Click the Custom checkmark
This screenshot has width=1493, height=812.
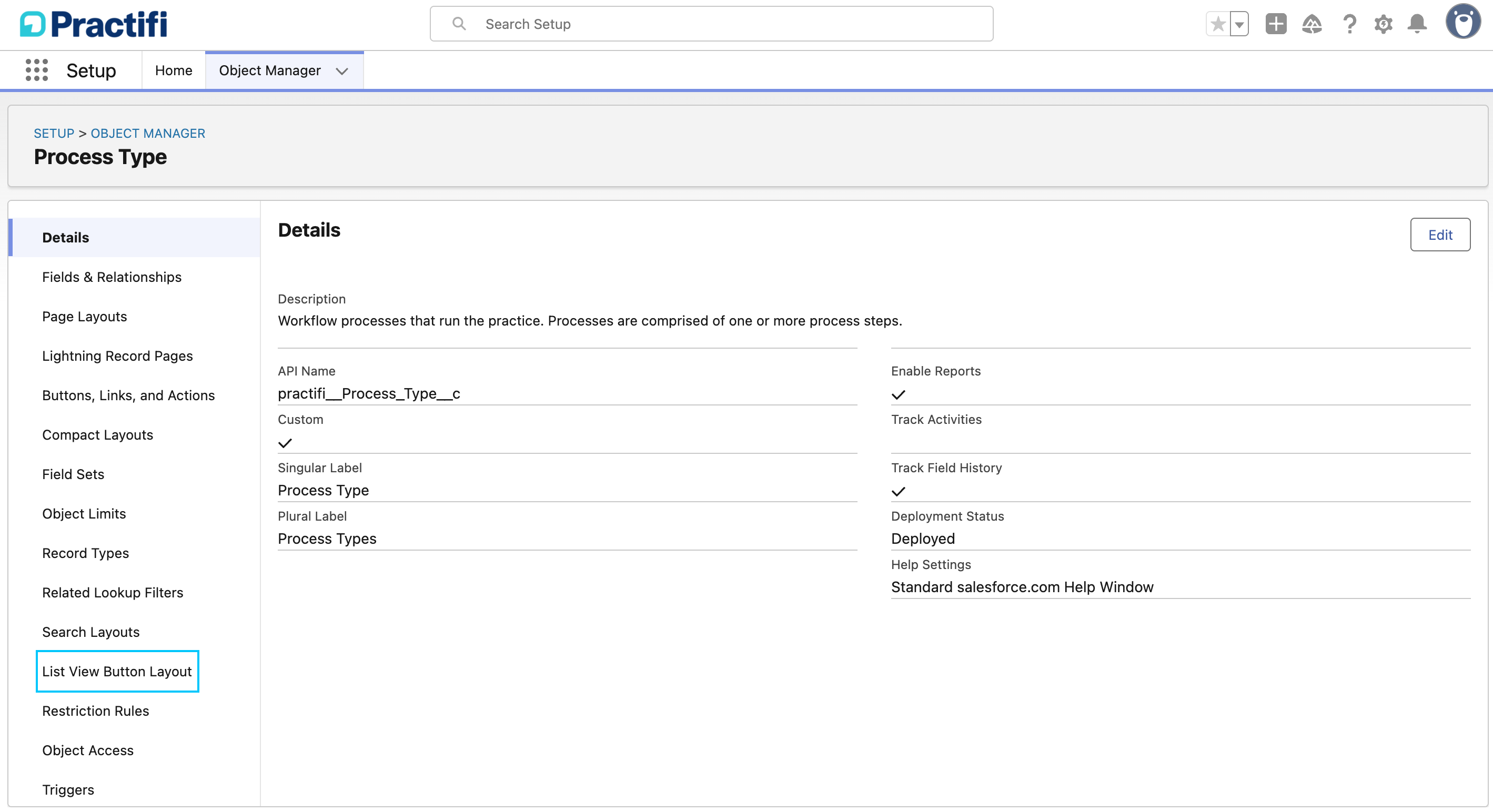[285, 443]
